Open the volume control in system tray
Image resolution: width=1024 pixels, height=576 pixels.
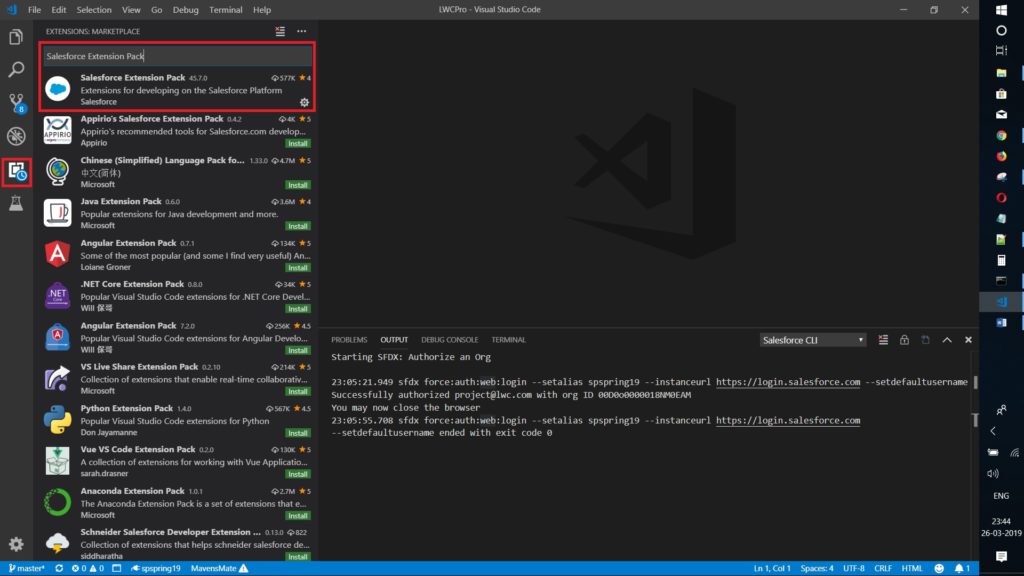click(993, 473)
